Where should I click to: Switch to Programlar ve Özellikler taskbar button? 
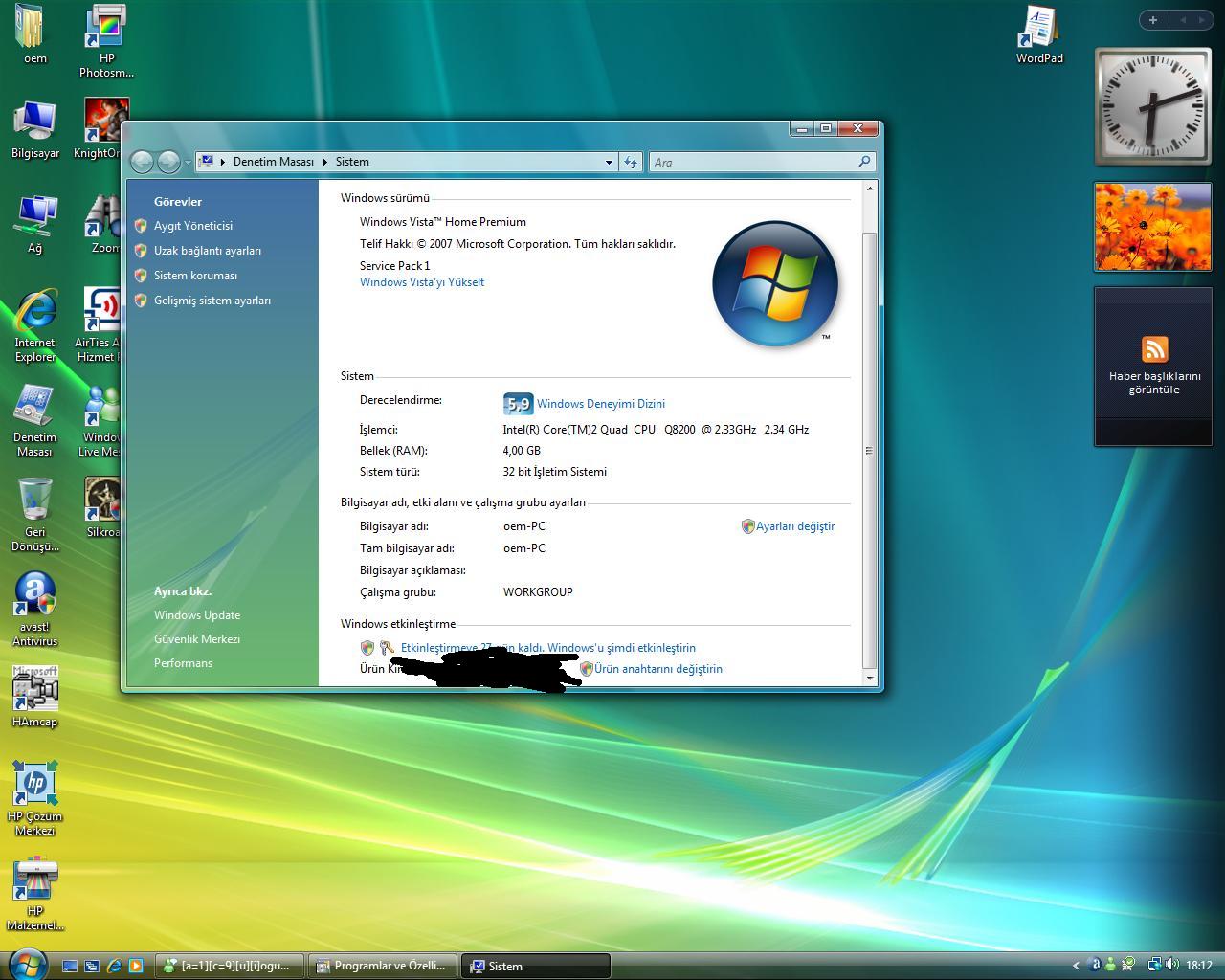384,966
